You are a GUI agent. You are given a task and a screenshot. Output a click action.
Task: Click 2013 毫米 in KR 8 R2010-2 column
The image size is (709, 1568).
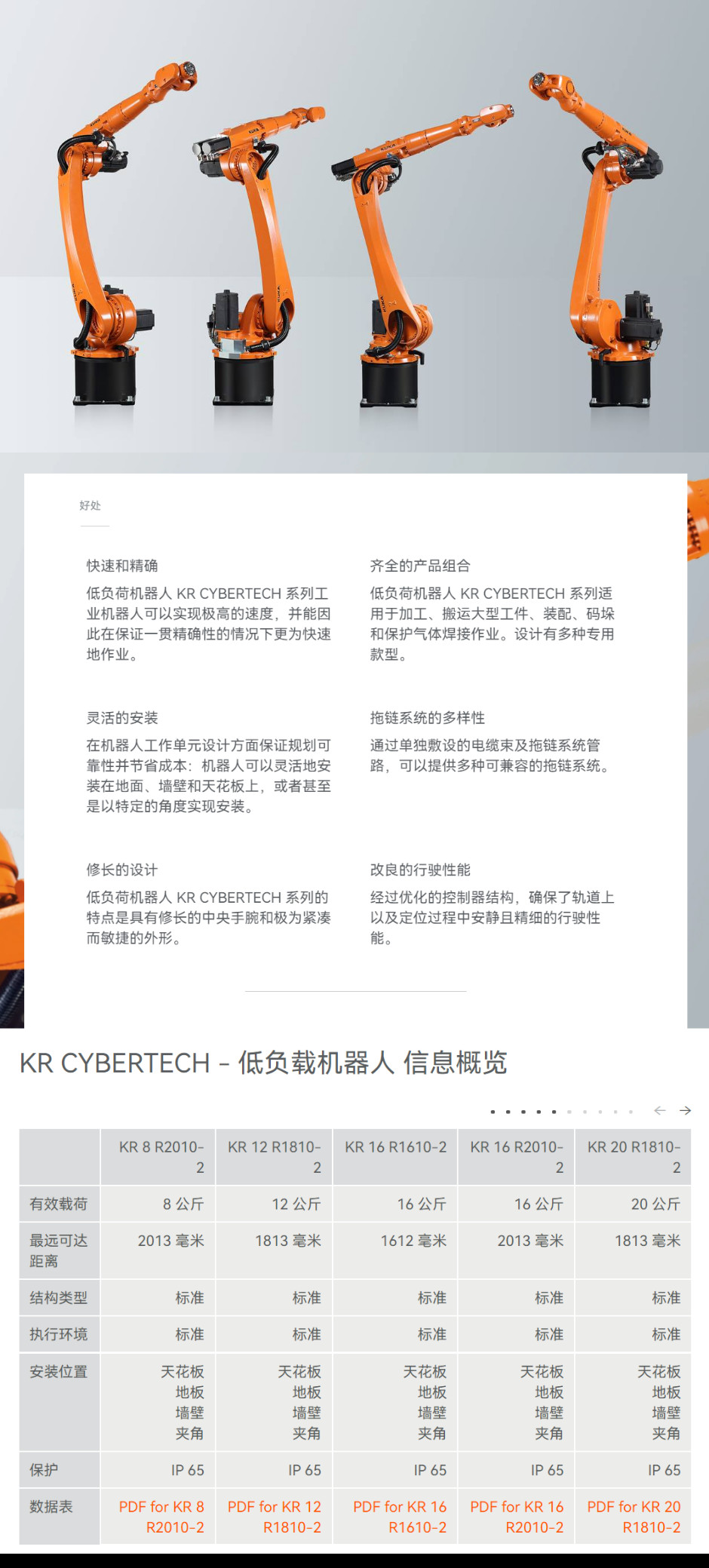tap(170, 1241)
